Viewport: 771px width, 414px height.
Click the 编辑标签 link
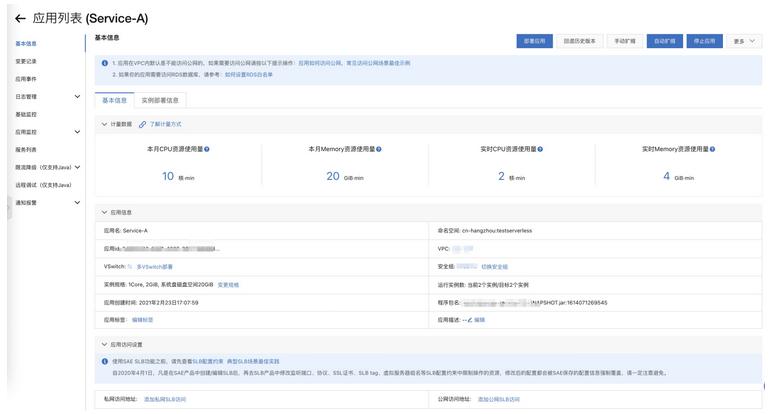click(143, 320)
